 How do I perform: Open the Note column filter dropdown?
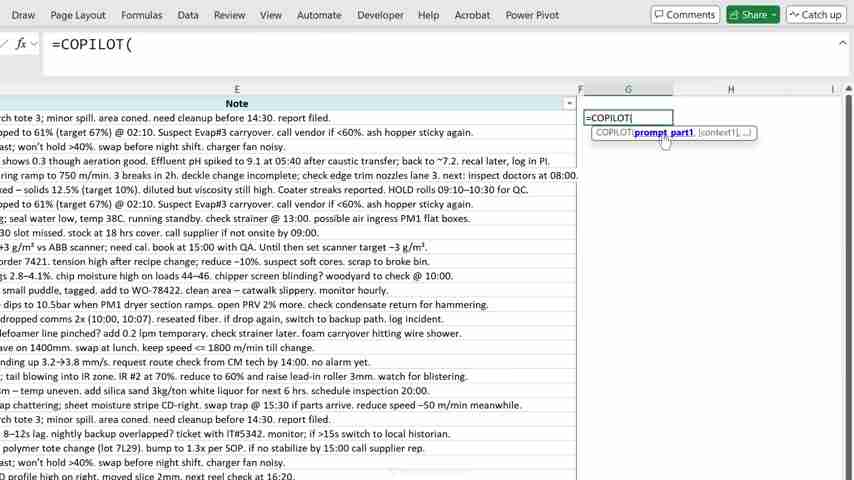click(x=569, y=104)
